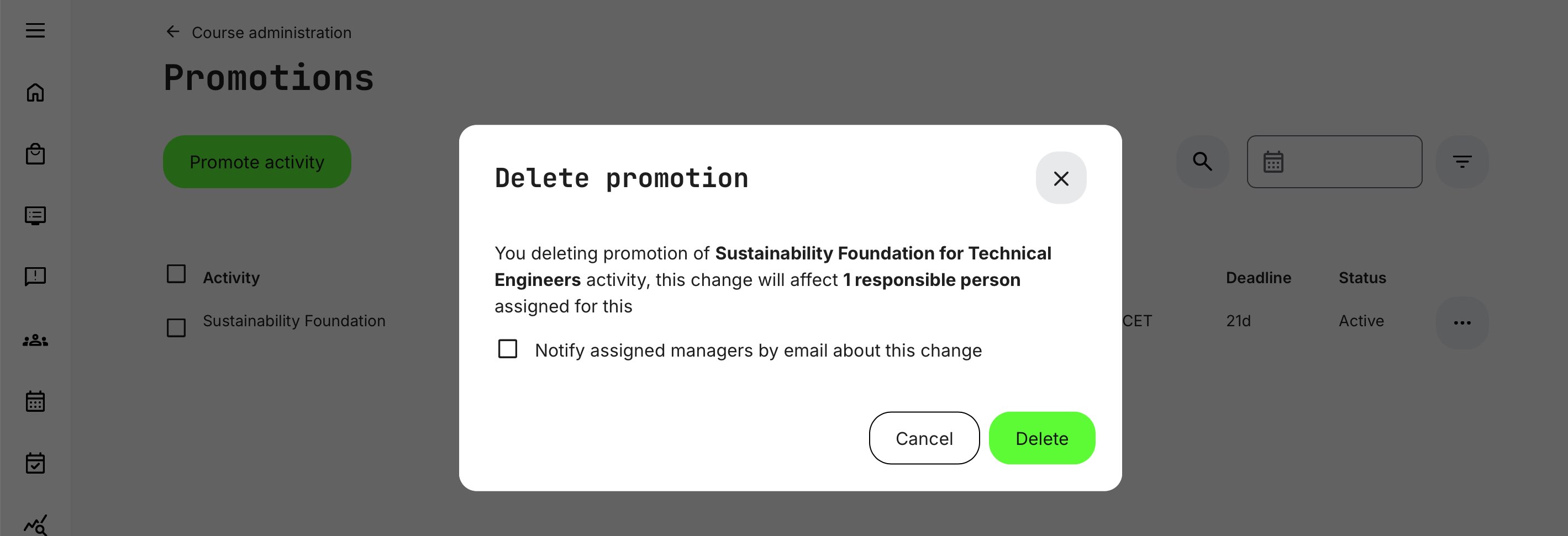The height and width of the screenshot is (536, 1568).
Task: Dismiss the Delete promotion dialog
Action: (1061, 178)
